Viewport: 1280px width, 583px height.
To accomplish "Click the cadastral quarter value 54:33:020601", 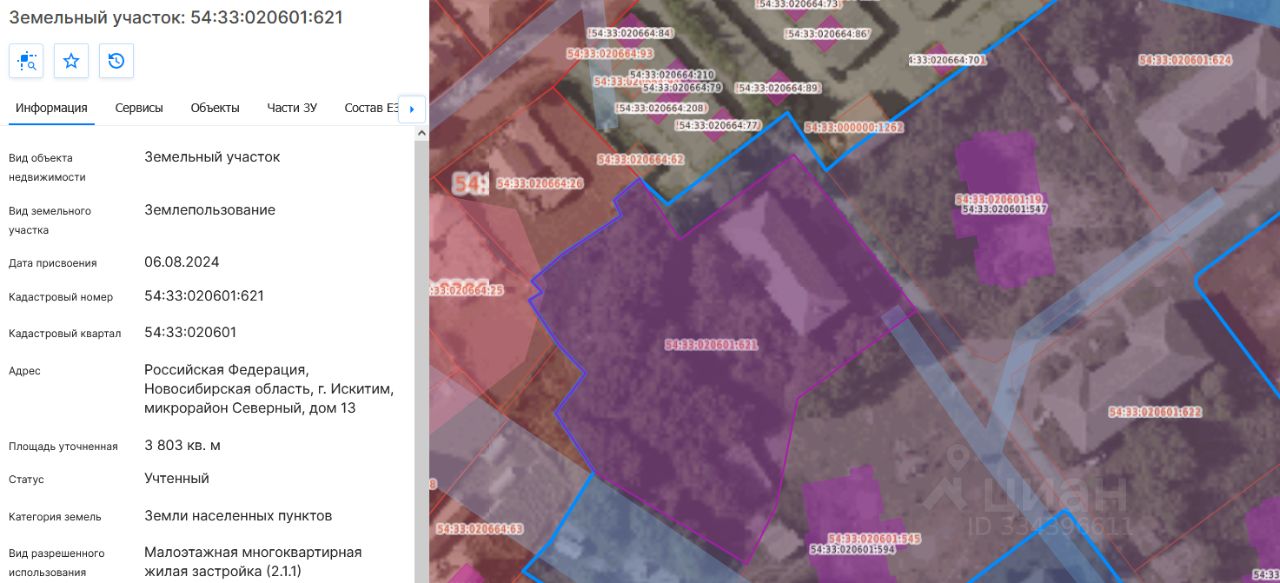I will click(190, 332).
